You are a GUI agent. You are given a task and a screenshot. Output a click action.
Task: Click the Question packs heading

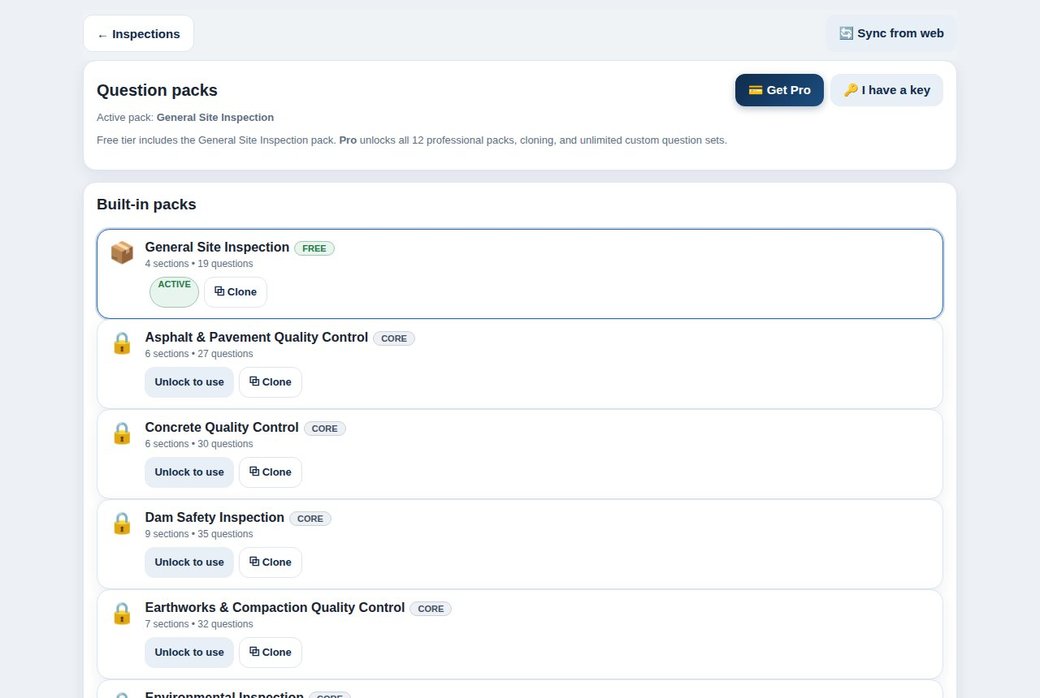(157, 90)
